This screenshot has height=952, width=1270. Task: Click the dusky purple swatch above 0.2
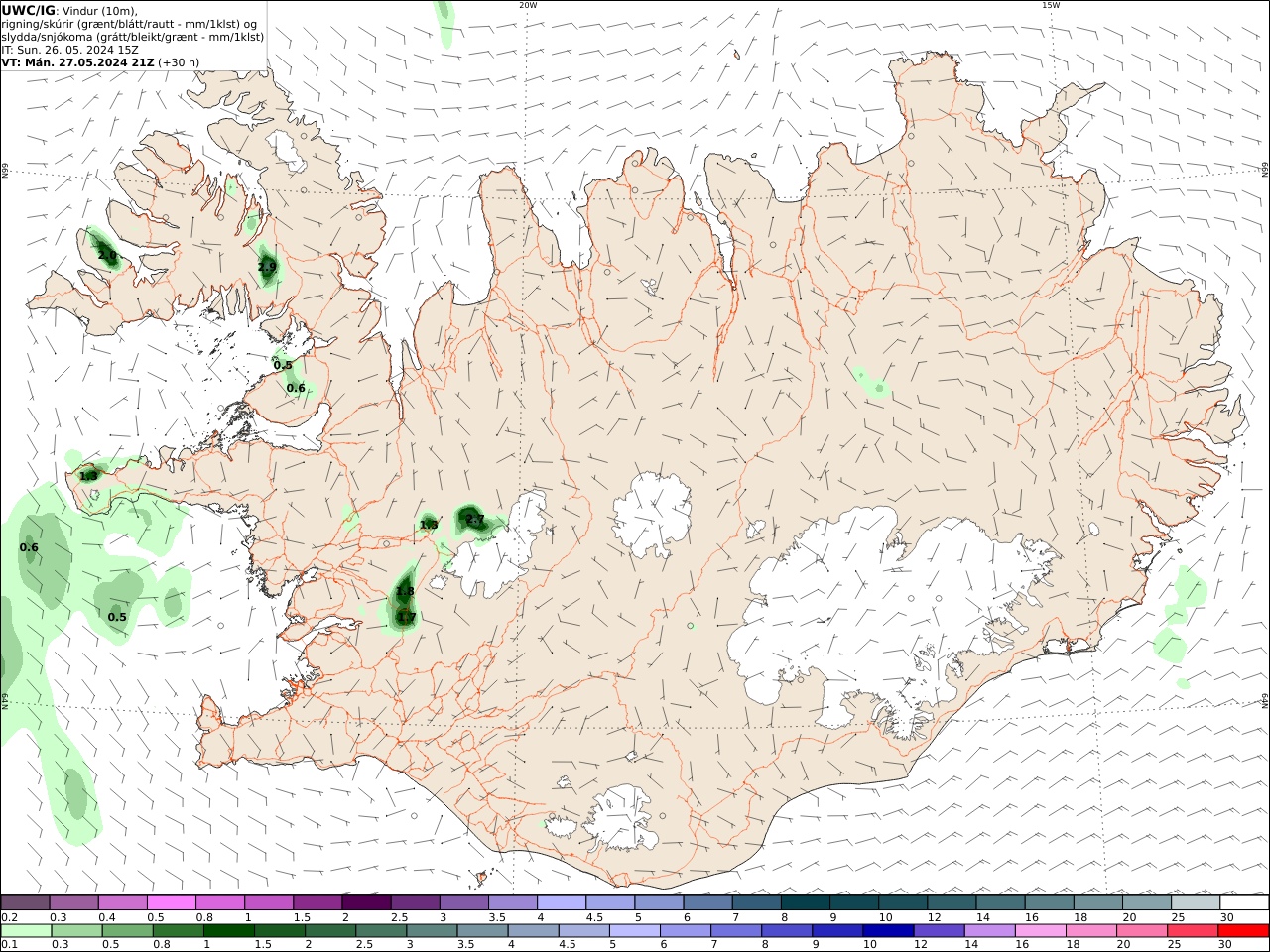click(x=26, y=902)
